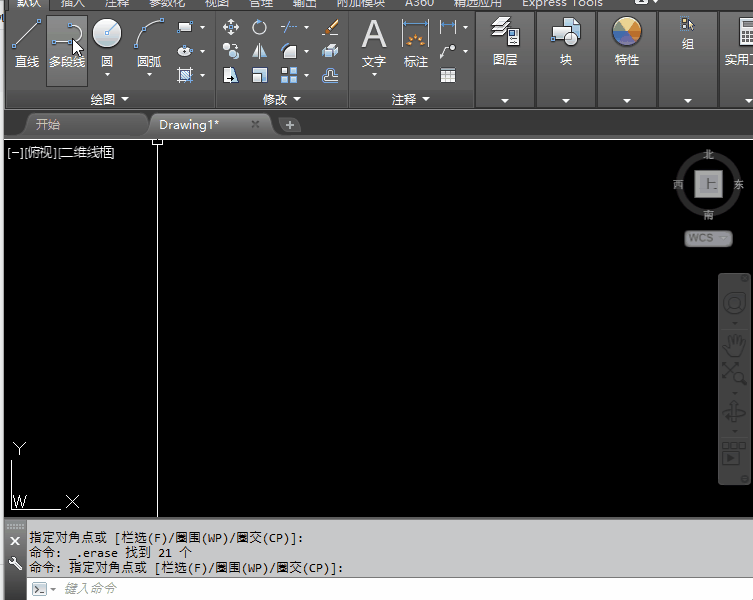Image resolution: width=753 pixels, height=600 pixels.
Task: Open Properties (特性) color wheel panel
Action: (x=627, y=44)
